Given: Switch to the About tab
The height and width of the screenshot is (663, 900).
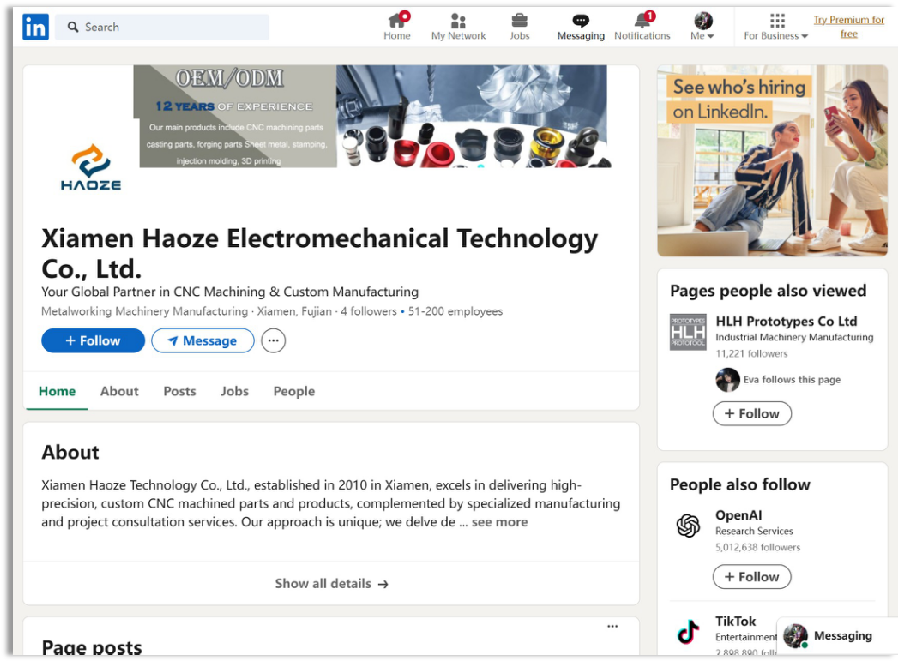Looking at the screenshot, I should (119, 391).
